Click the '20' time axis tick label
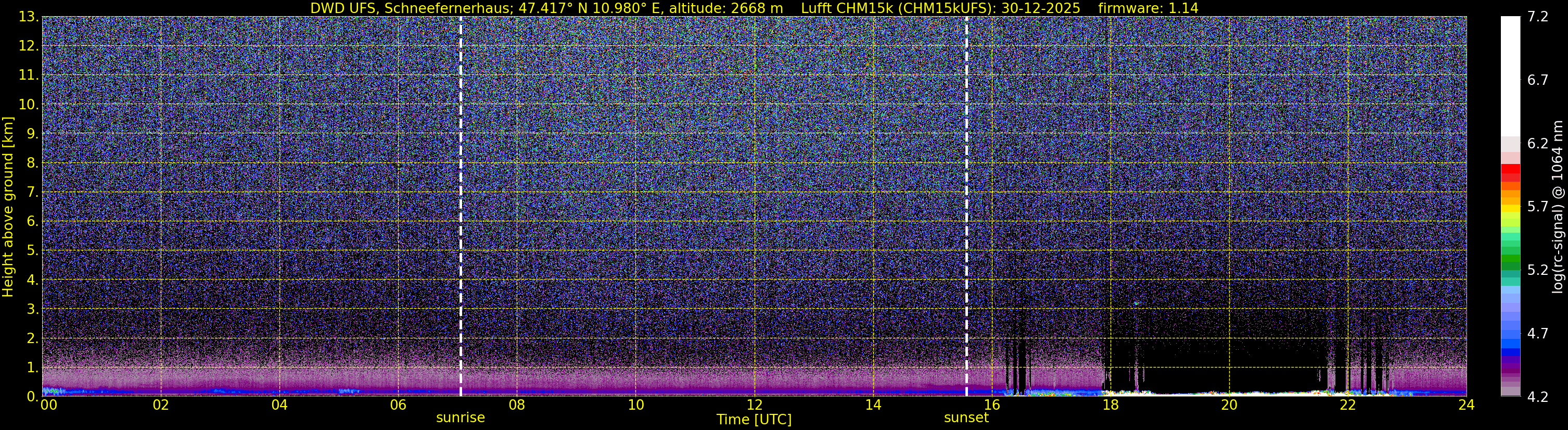 click(1229, 405)
